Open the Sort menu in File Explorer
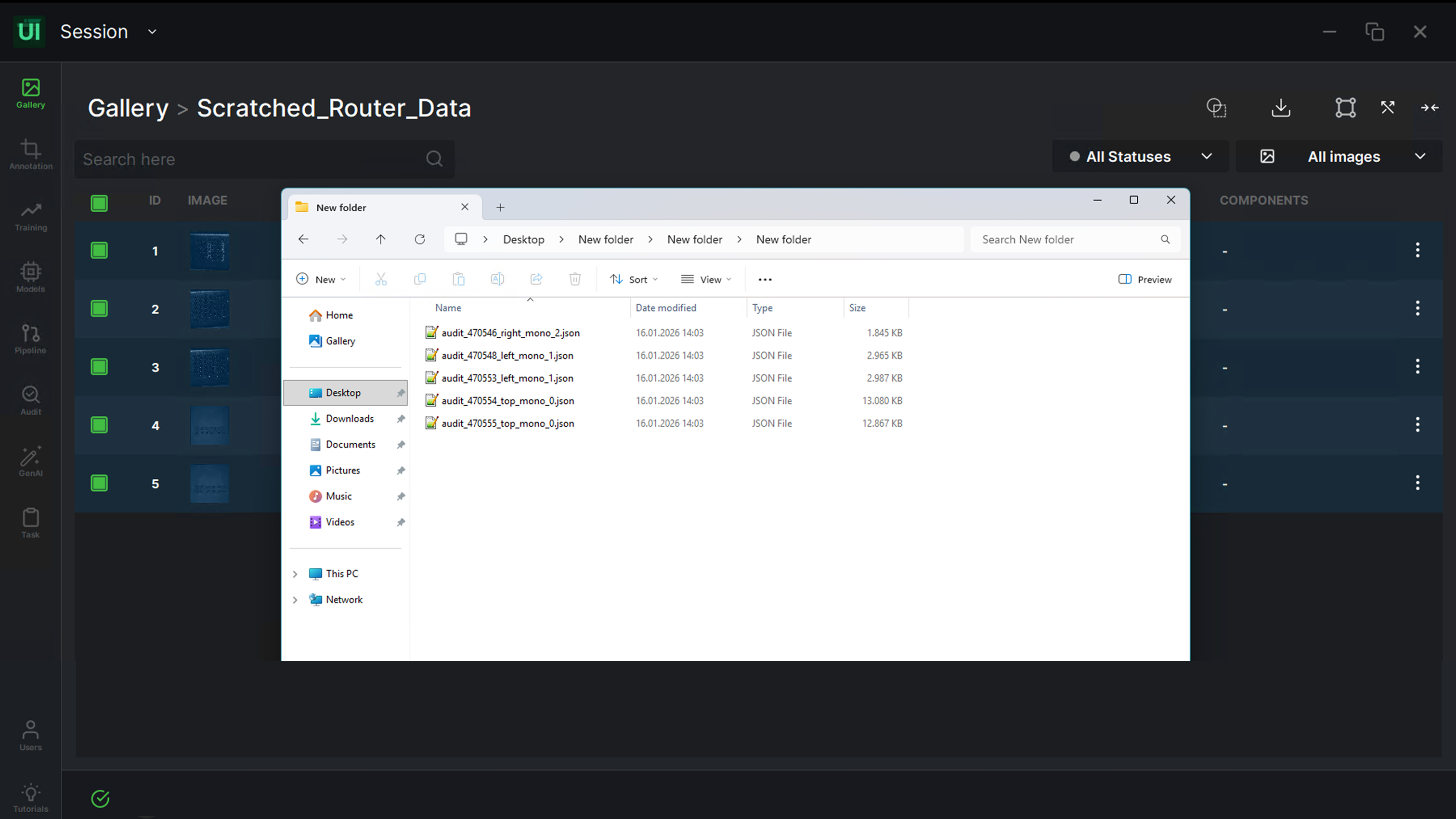The width and height of the screenshot is (1456, 819). click(x=634, y=279)
